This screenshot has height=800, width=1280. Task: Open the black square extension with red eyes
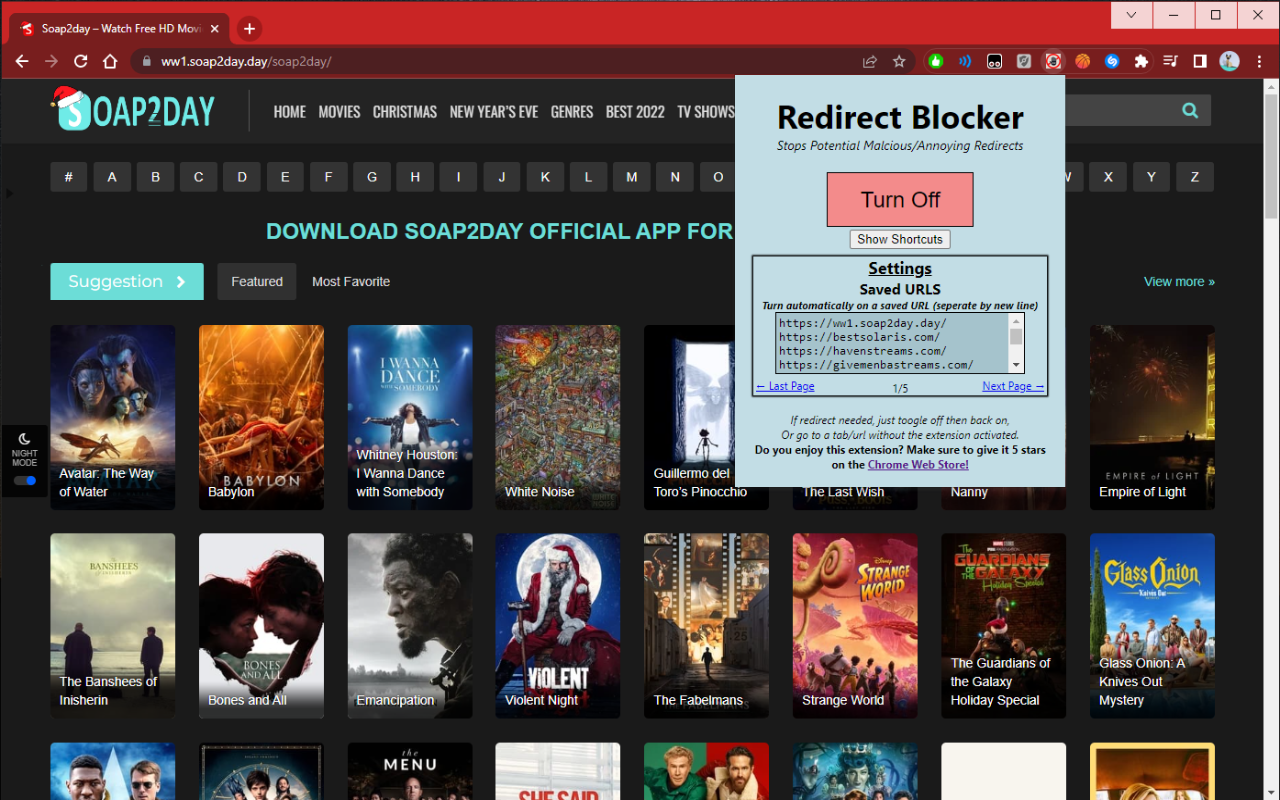point(994,61)
